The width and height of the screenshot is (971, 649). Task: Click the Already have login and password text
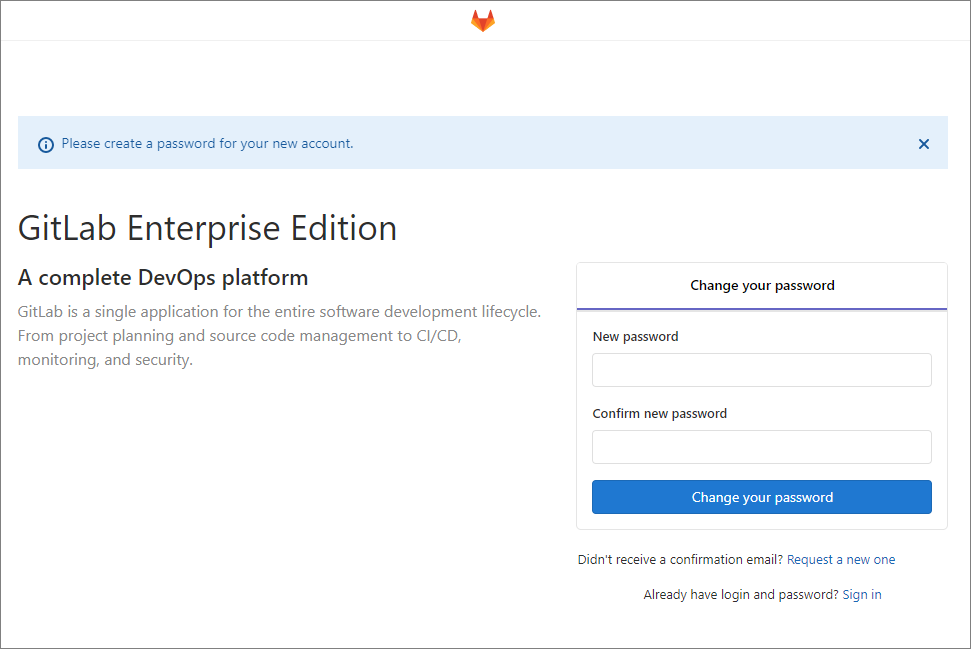pyautogui.click(x=740, y=595)
